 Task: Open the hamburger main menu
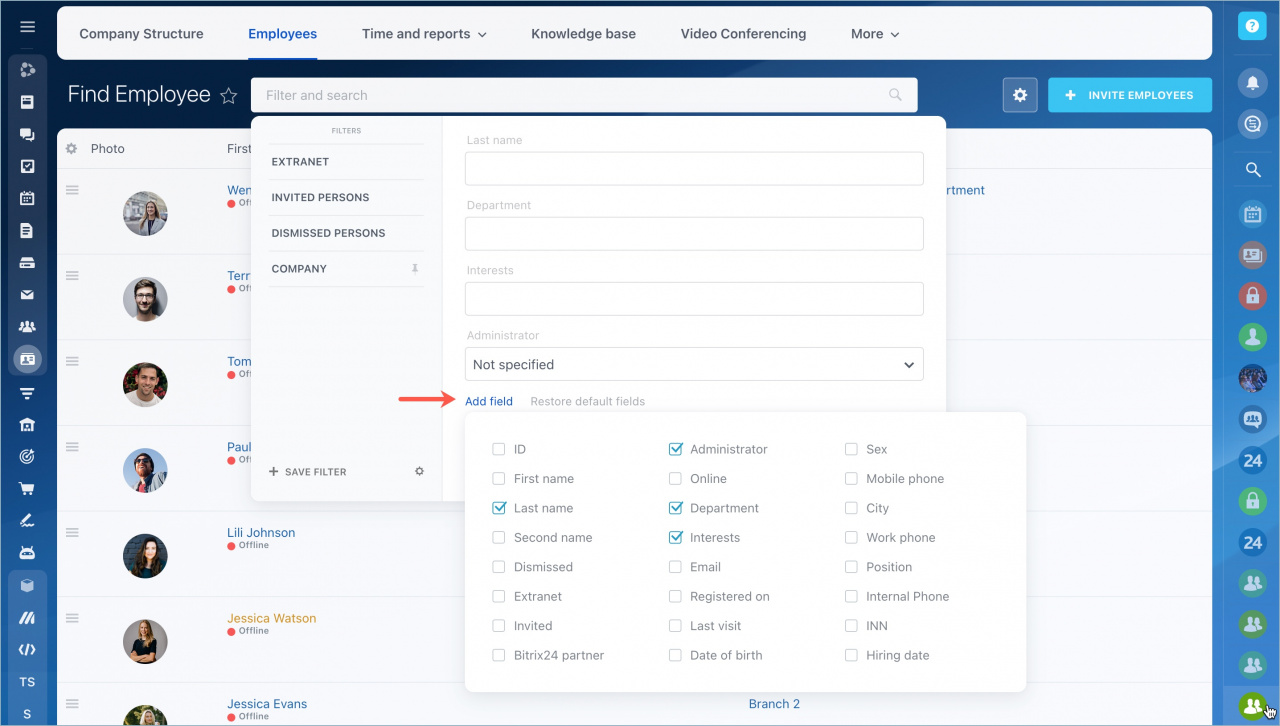27,27
